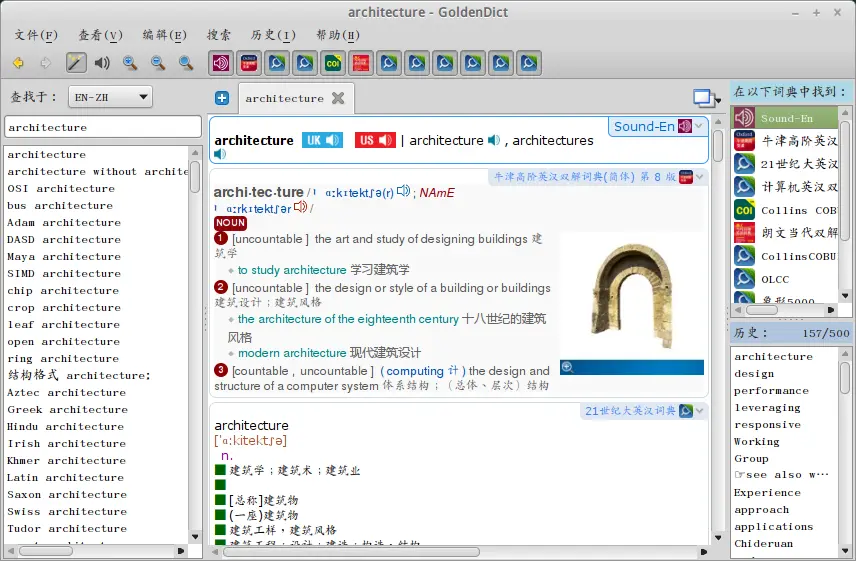Open the tab list dropdown icon
Image resolution: width=856 pixels, height=561 pixels.
[x=706, y=98]
